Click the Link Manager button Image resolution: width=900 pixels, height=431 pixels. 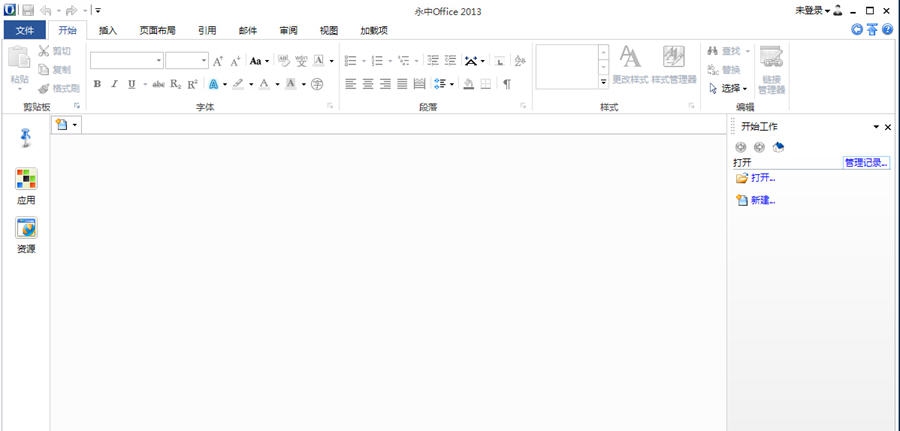(x=771, y=70)
